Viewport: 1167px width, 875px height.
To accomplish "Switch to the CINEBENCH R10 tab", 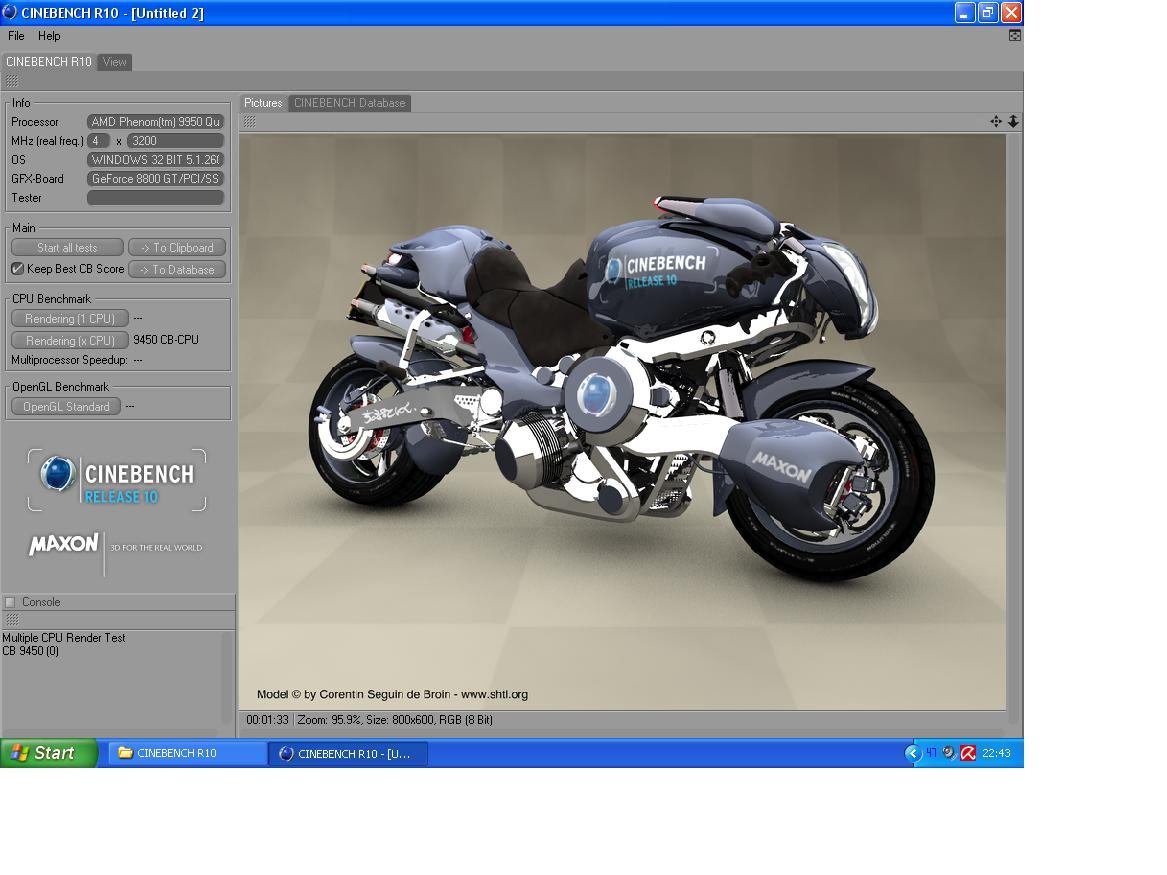I will tap(48, 62).
